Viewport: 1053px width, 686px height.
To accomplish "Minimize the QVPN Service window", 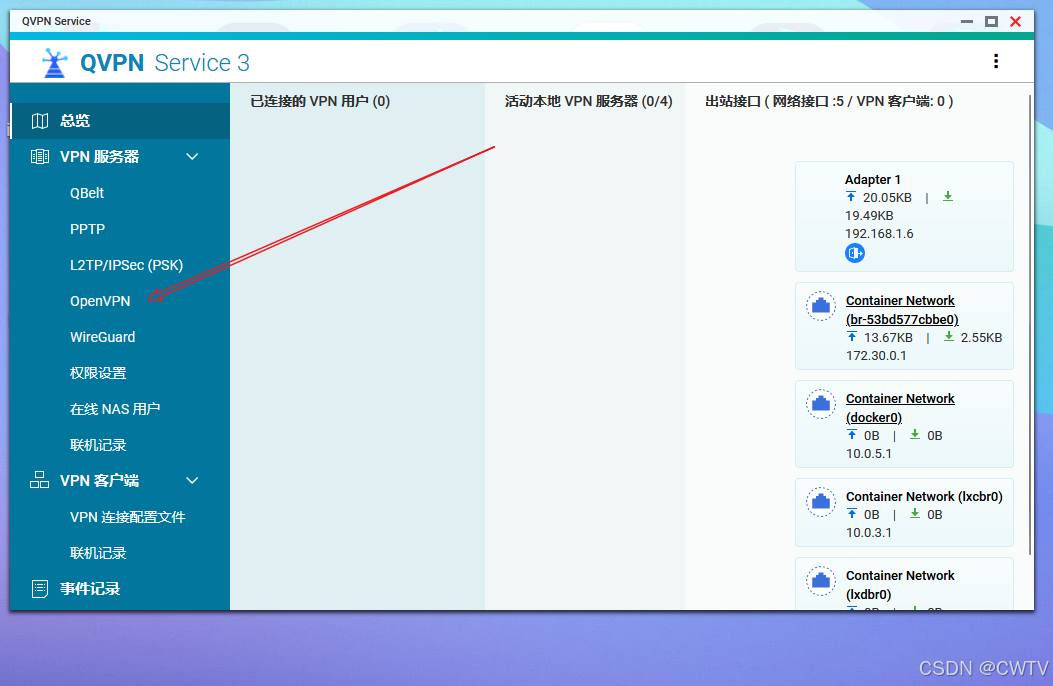I will pos(966,21).
